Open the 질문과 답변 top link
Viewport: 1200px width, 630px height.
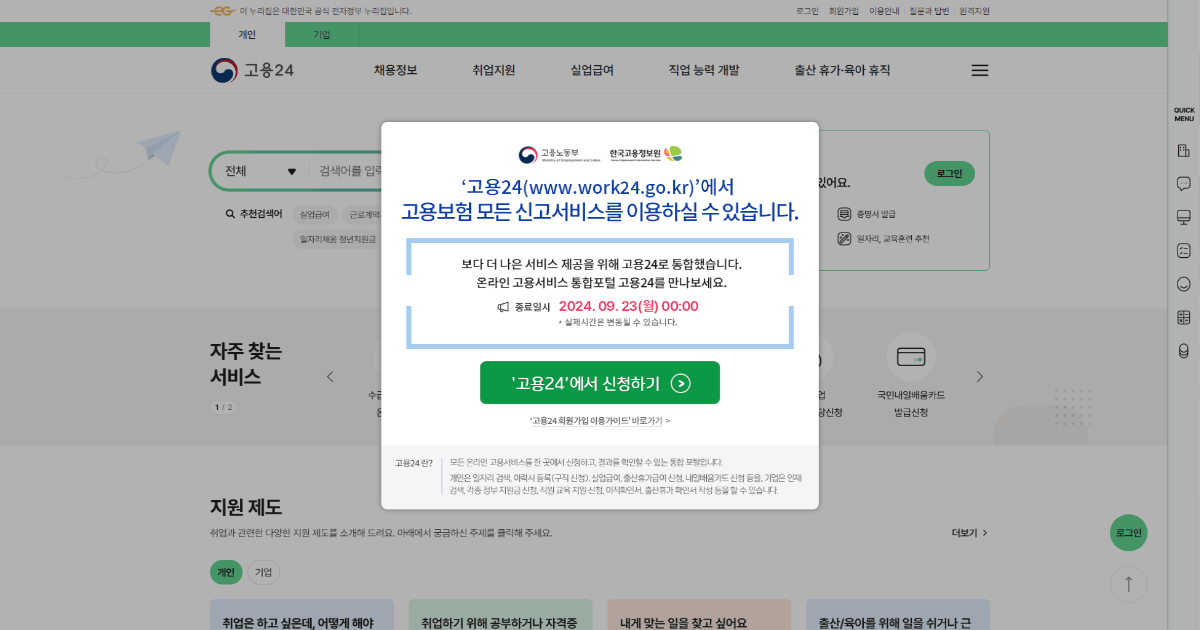pos(930,11)
